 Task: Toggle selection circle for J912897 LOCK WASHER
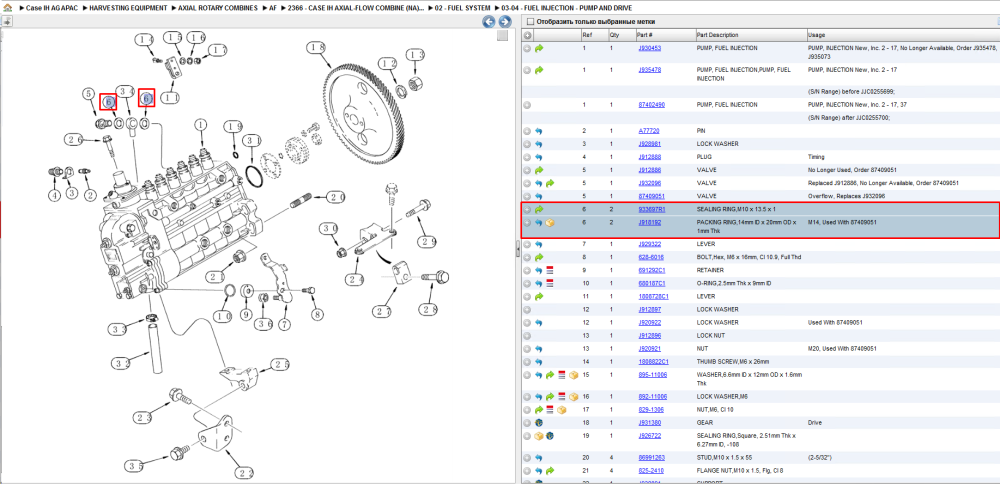point(527,309)
